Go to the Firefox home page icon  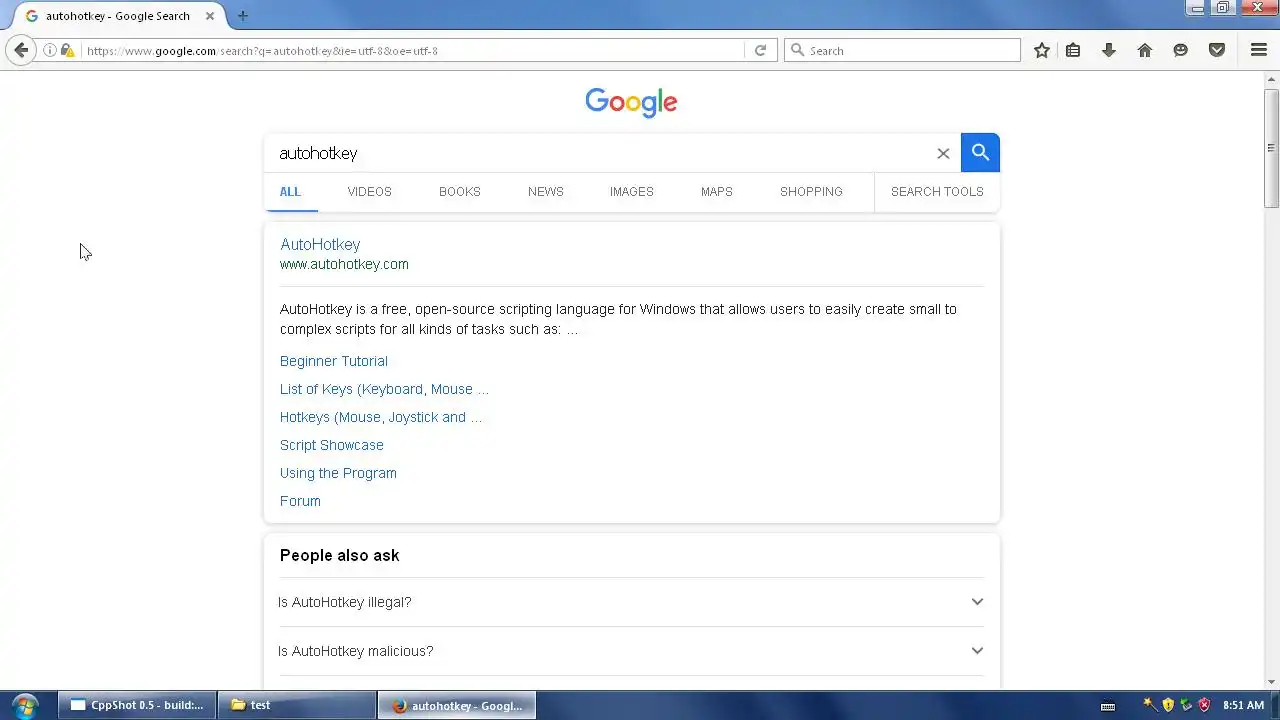(x=1145, y=50)
